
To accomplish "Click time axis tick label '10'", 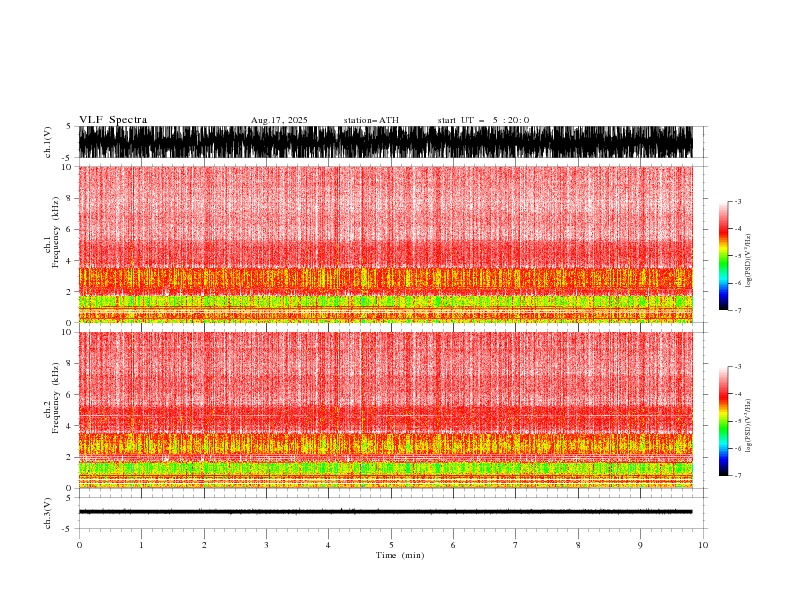I will (703, 545).
